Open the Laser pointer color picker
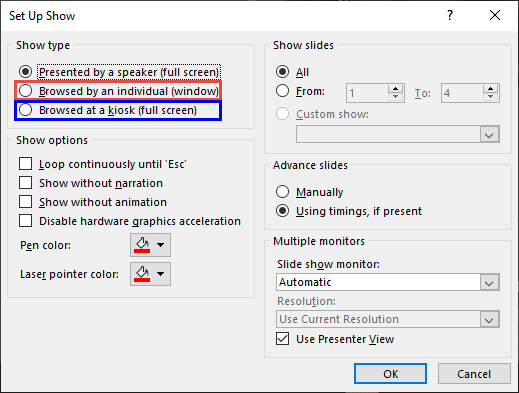Image resolution: width=519 pixels, height=393 pixels. coord(150,274)
